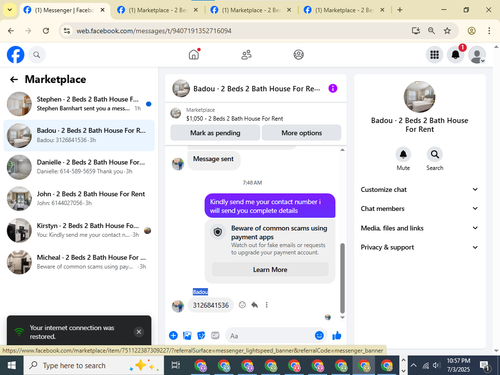Open Stephen's 2 Beds 2 Bath conversation
The height and width of the screenshot is (375, 500).
(x=79, y=104)
